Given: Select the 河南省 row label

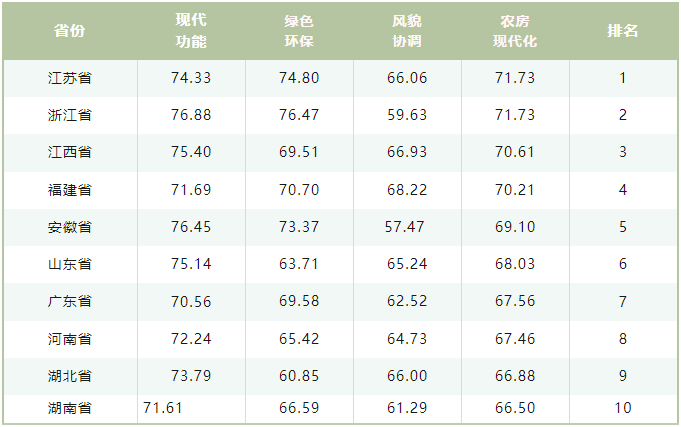Looking at the screenshot, I should (x=70, y=339).
